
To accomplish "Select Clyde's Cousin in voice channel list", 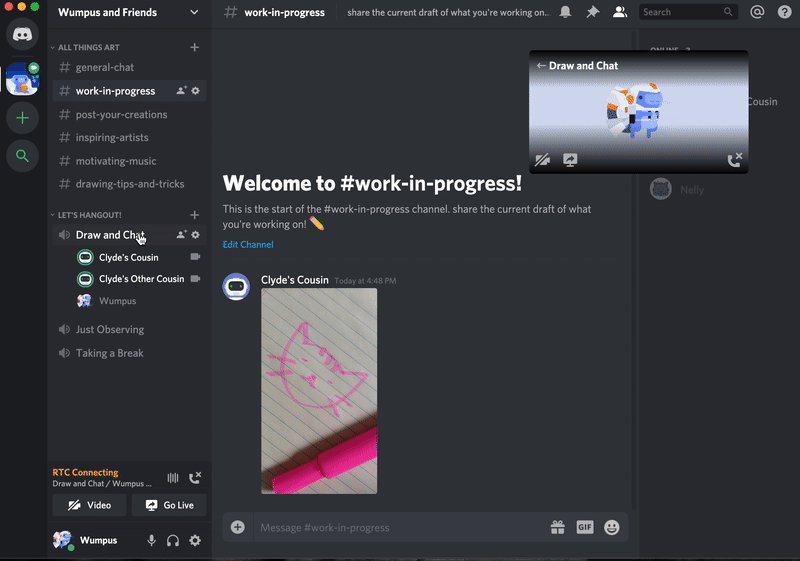I will 129,258.
